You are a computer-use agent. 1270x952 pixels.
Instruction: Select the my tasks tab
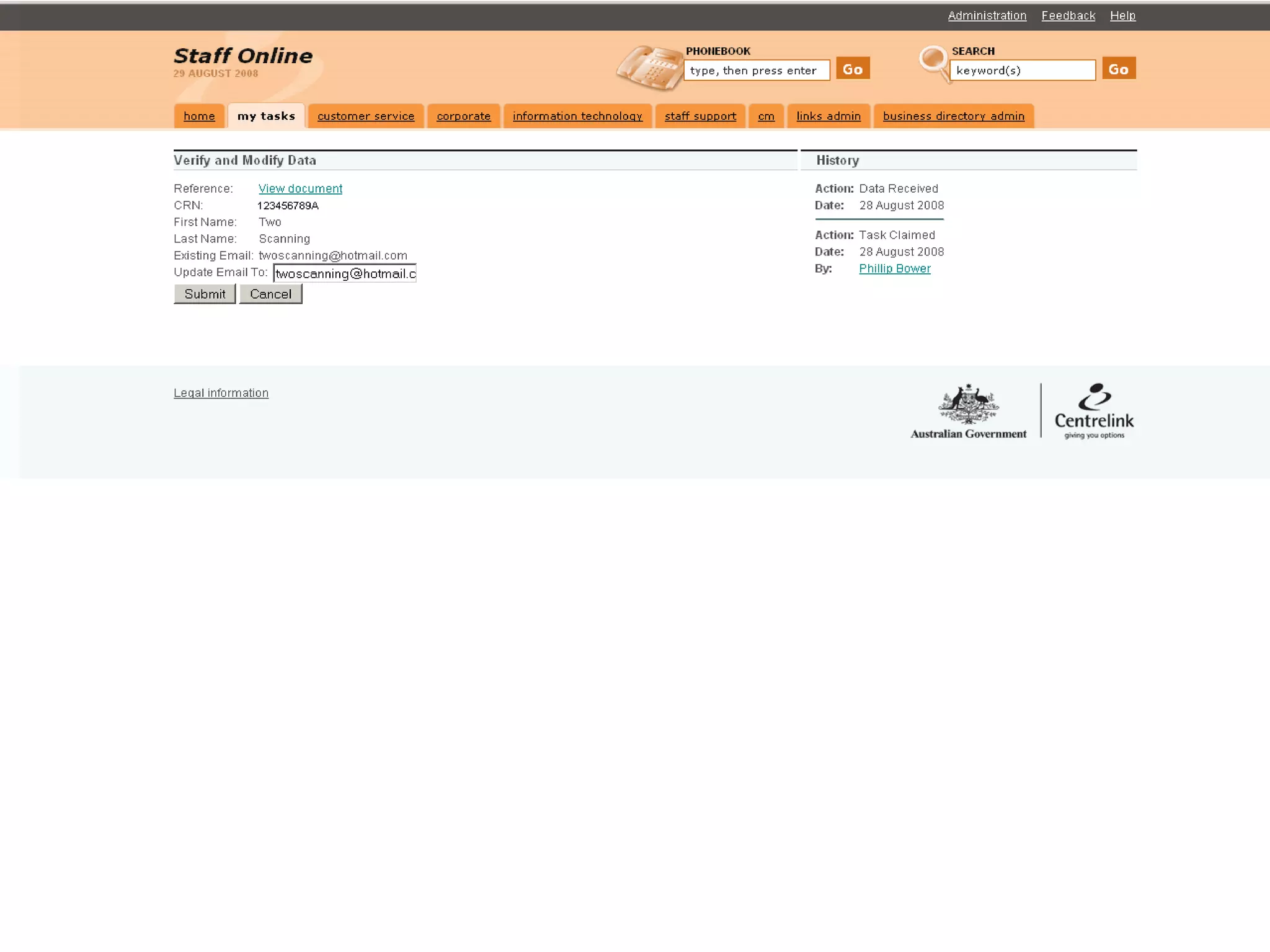click(266, 116)
